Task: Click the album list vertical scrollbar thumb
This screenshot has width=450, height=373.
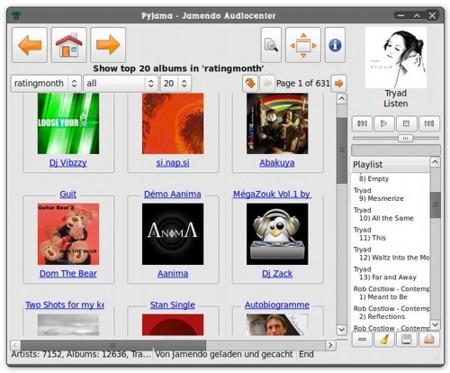Action: (342, 150)
